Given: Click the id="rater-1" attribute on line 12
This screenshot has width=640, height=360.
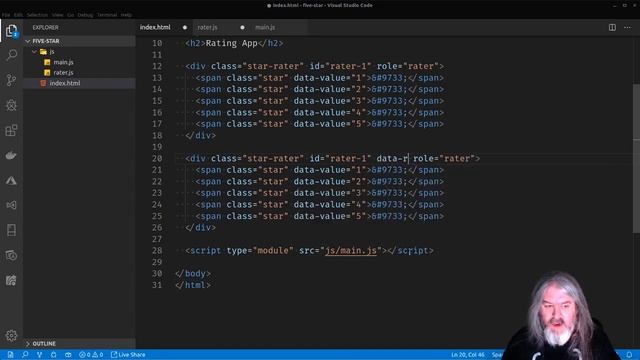Looking at the screenshot, I should [340, 66].
